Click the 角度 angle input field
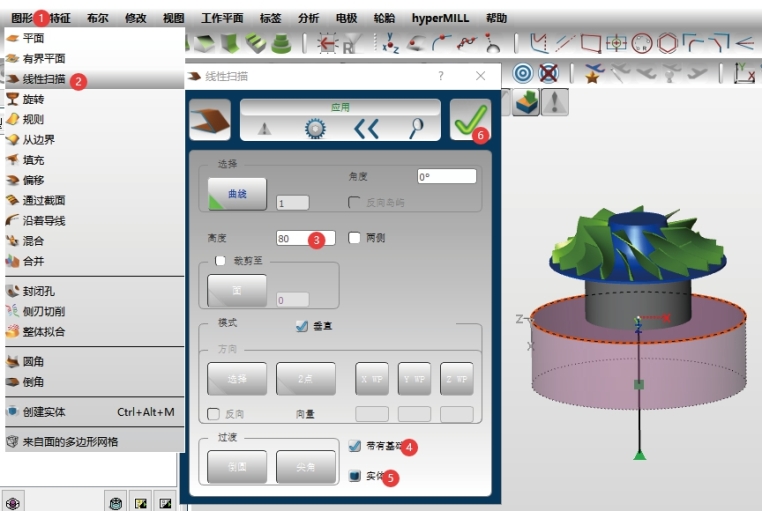This screenshot has width=762, height=511. pos(445,176)
